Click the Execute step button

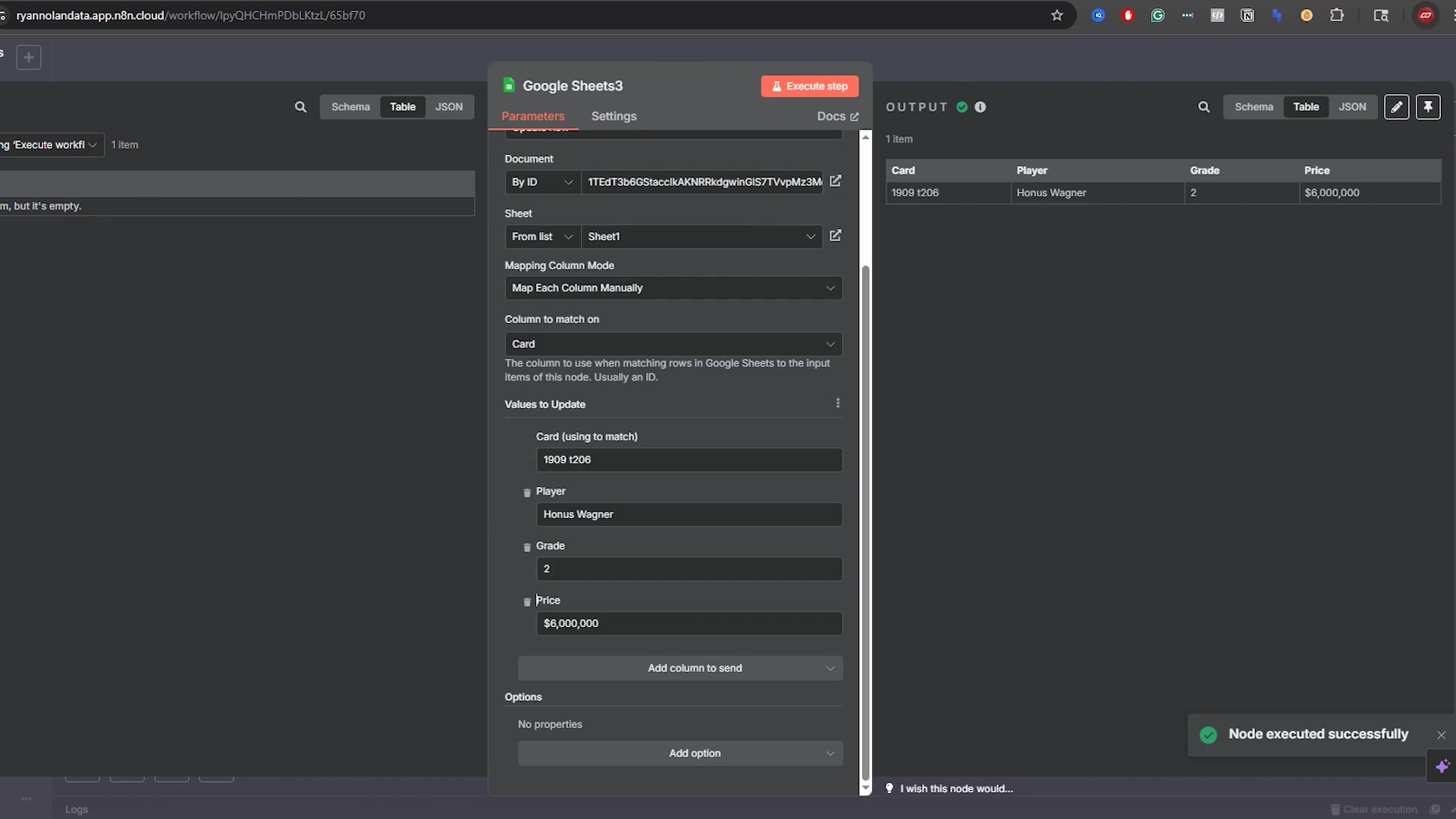[x=809, y=86]
